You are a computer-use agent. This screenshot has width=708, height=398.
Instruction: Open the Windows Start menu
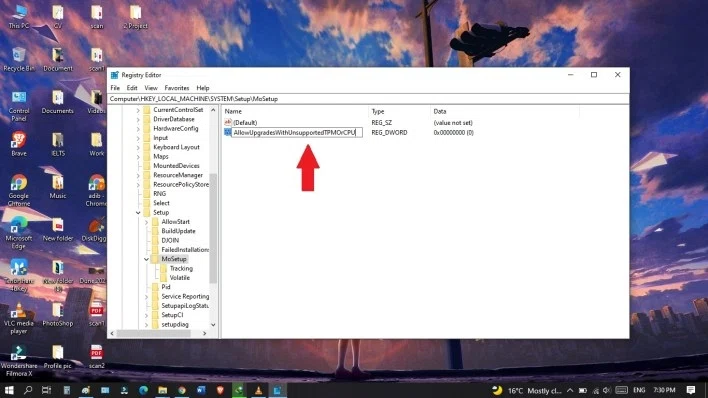(9, 390)
